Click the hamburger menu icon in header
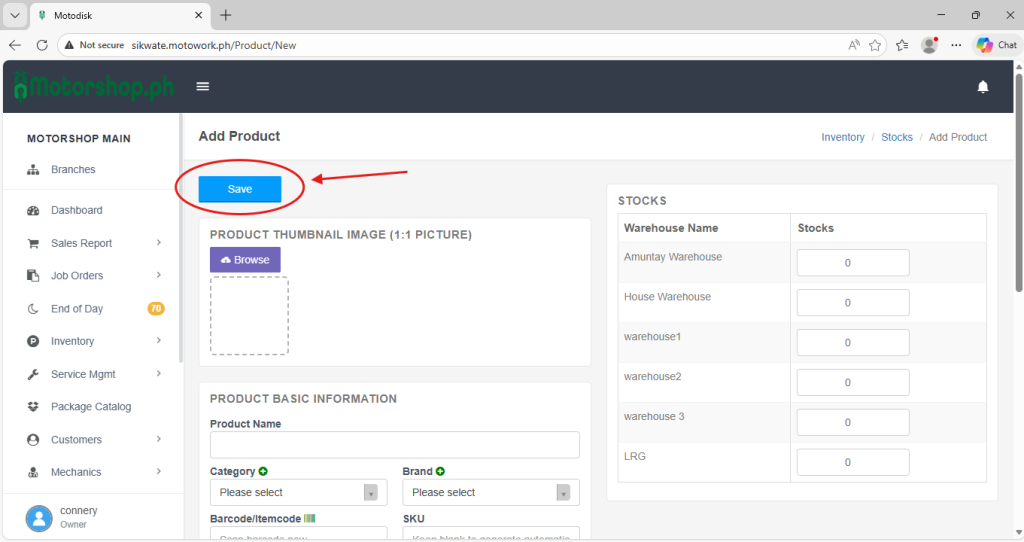The image size is (1024, 542). 203,87
